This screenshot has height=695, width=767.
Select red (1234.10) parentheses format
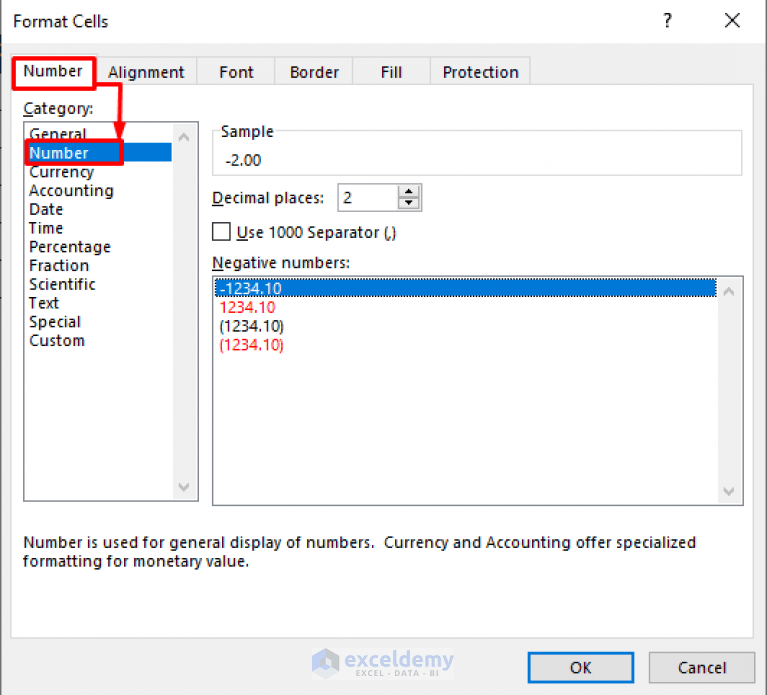pos(465,345)
